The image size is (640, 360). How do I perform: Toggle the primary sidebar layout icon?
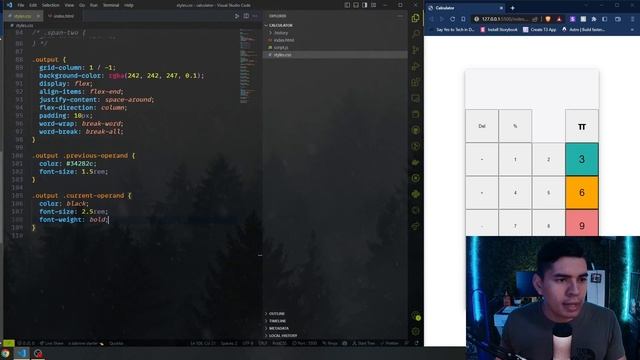(347, 5)
